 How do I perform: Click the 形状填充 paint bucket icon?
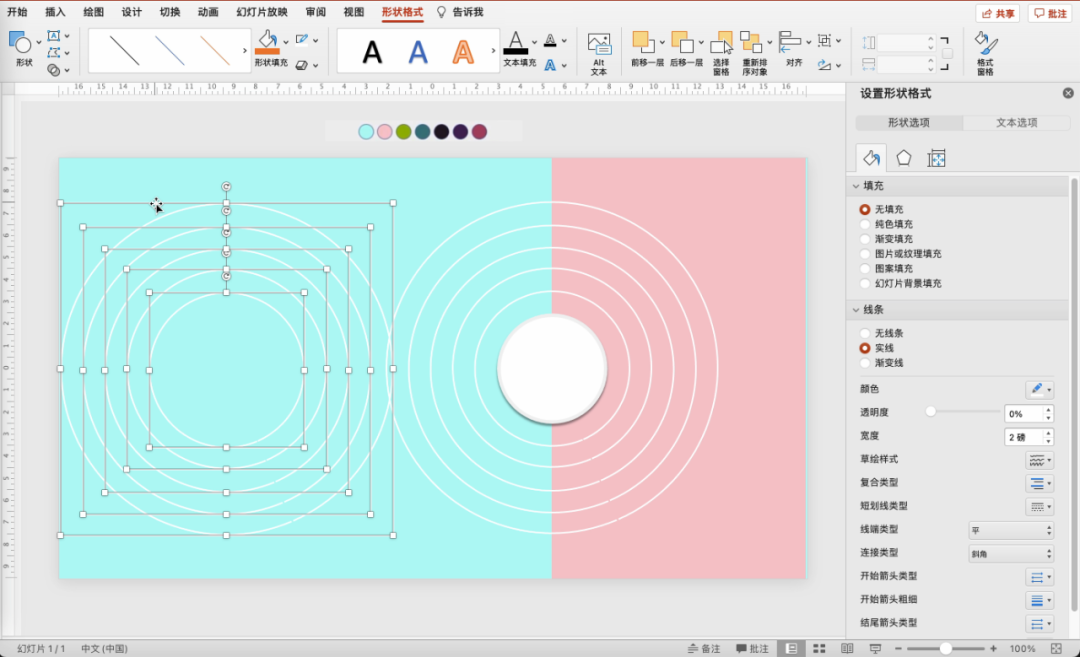267,42
